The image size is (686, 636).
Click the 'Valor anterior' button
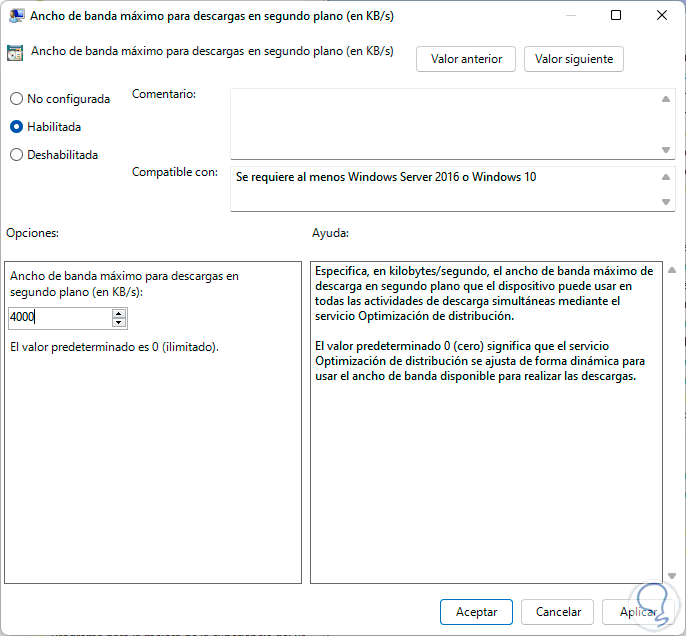pos(466,59)
